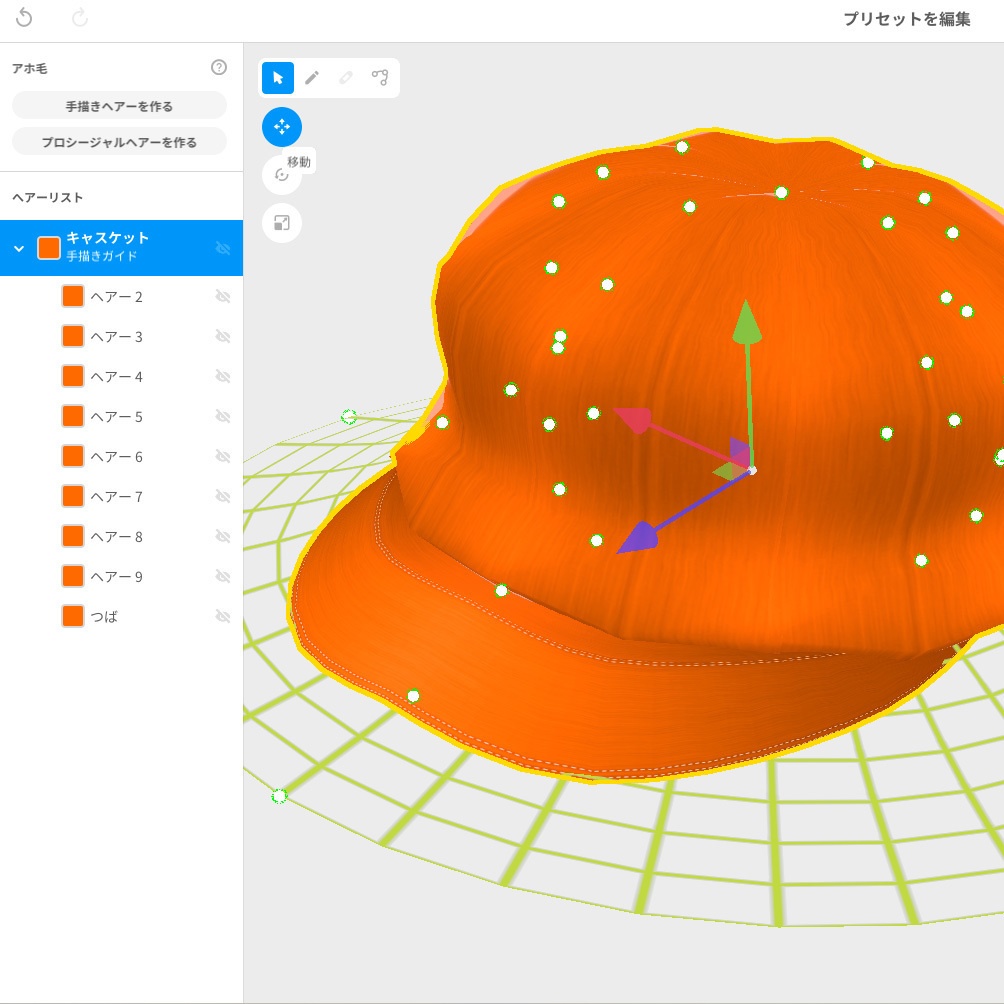Image resolution: width=1004 pixels, height=1004 pixels.
Task: Select the control point edit tool
Action: (380, 78)
